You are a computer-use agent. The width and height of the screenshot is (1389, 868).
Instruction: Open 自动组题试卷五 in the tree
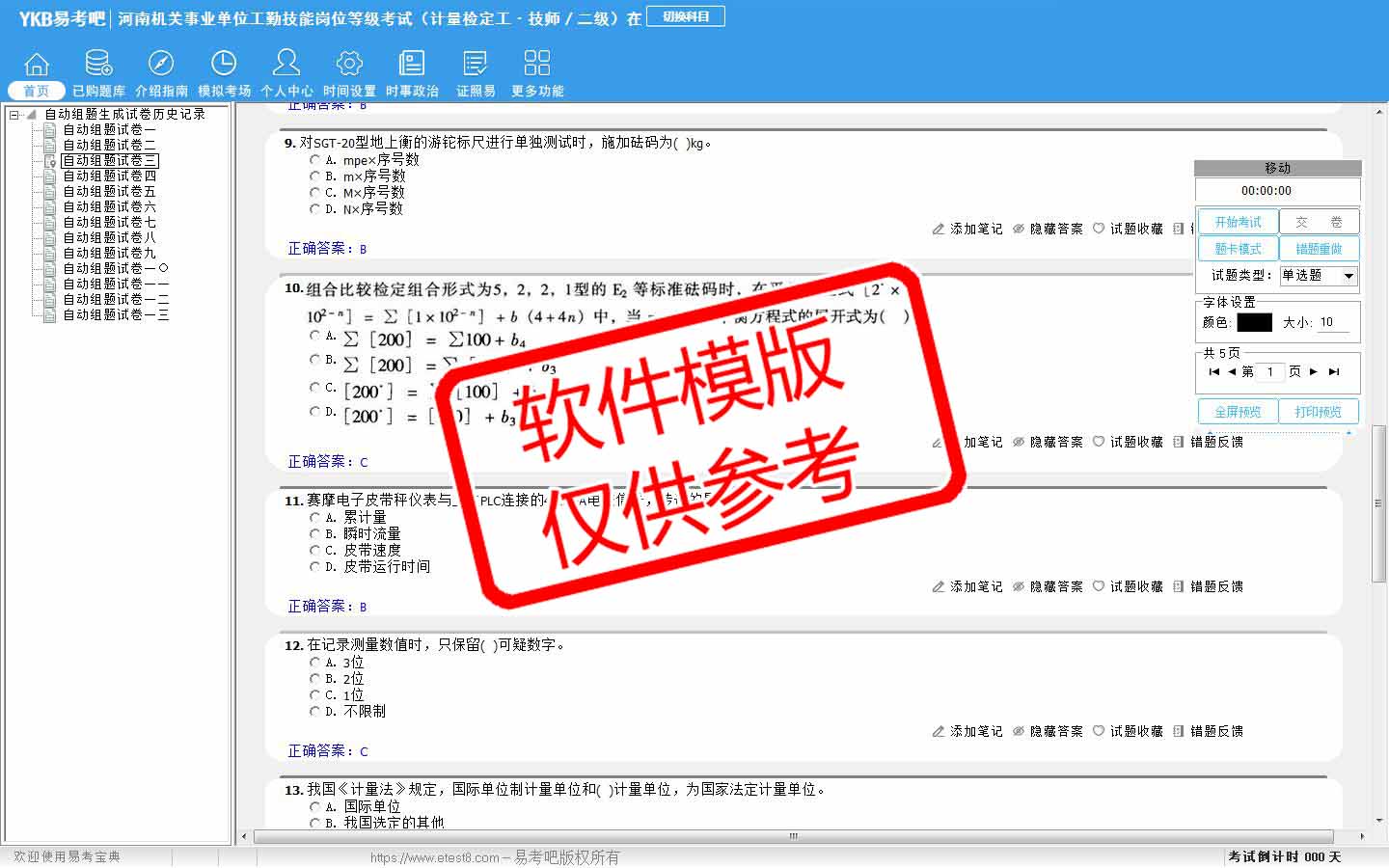109,192
